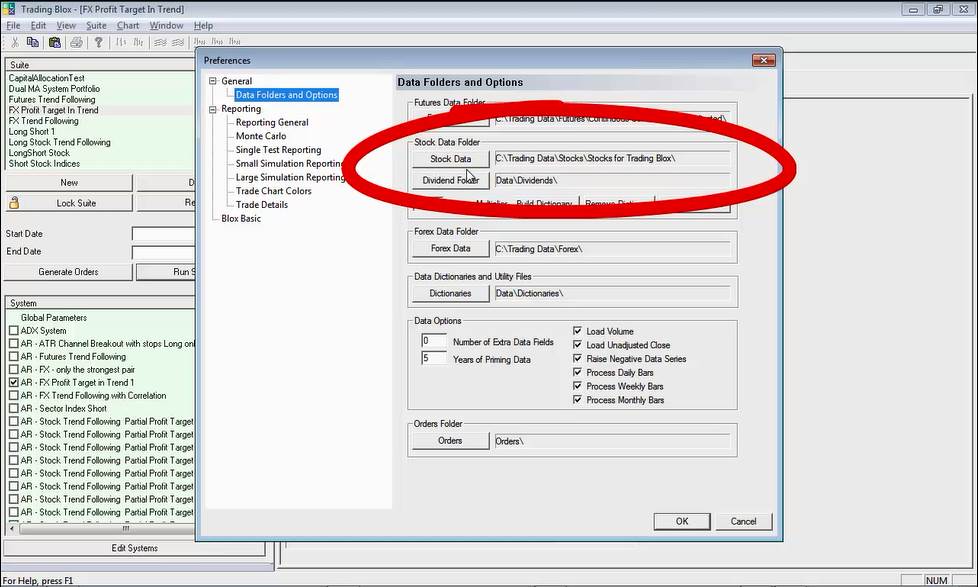Click the Paste clipboard toolbar icon
Screen dimensions: 978x587
[55, 42]
